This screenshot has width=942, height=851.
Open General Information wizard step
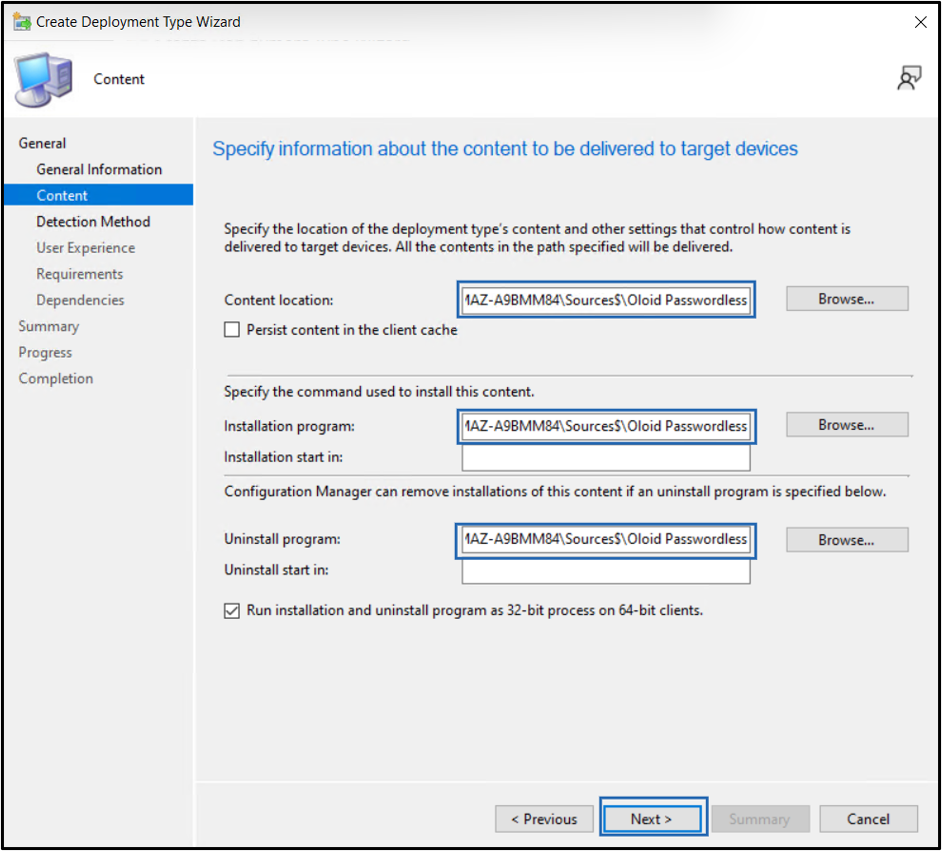pyautogui.click(x=99, y=169)
